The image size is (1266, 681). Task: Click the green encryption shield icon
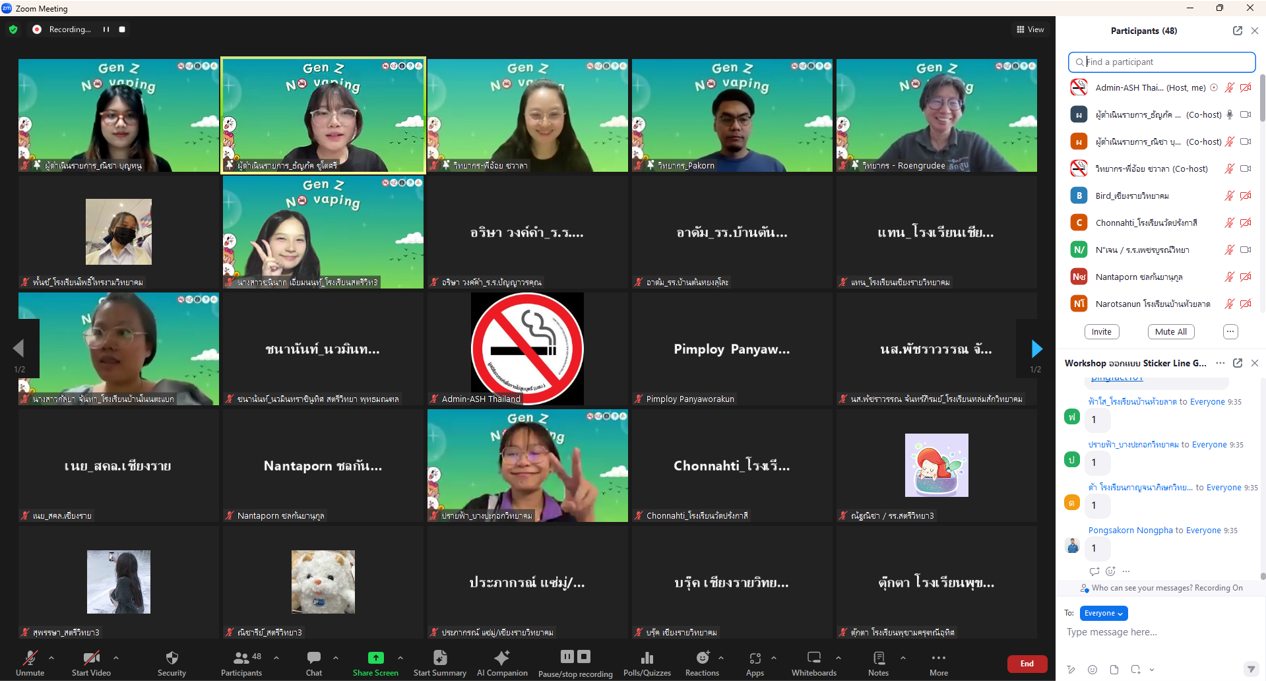click(x=13, y=29)
